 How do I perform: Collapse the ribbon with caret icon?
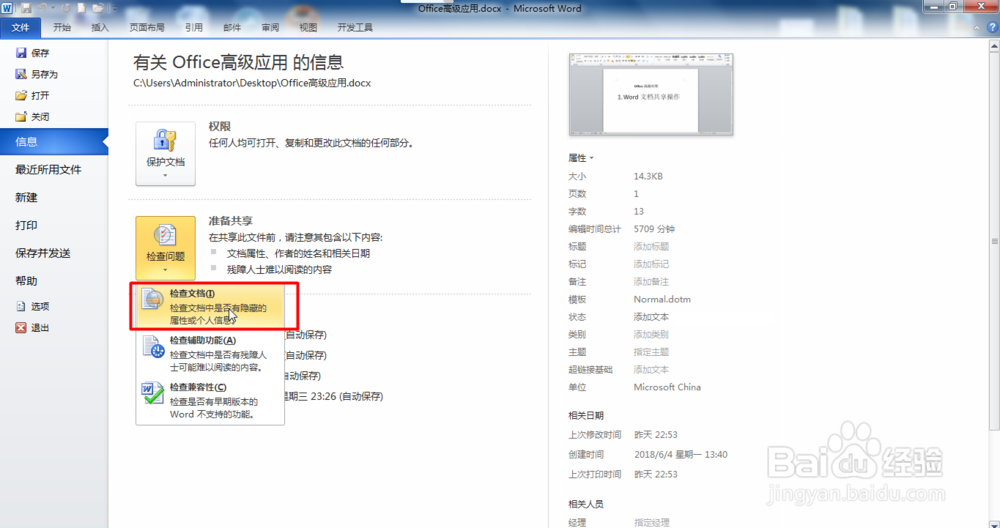click(x=976, y=27)
